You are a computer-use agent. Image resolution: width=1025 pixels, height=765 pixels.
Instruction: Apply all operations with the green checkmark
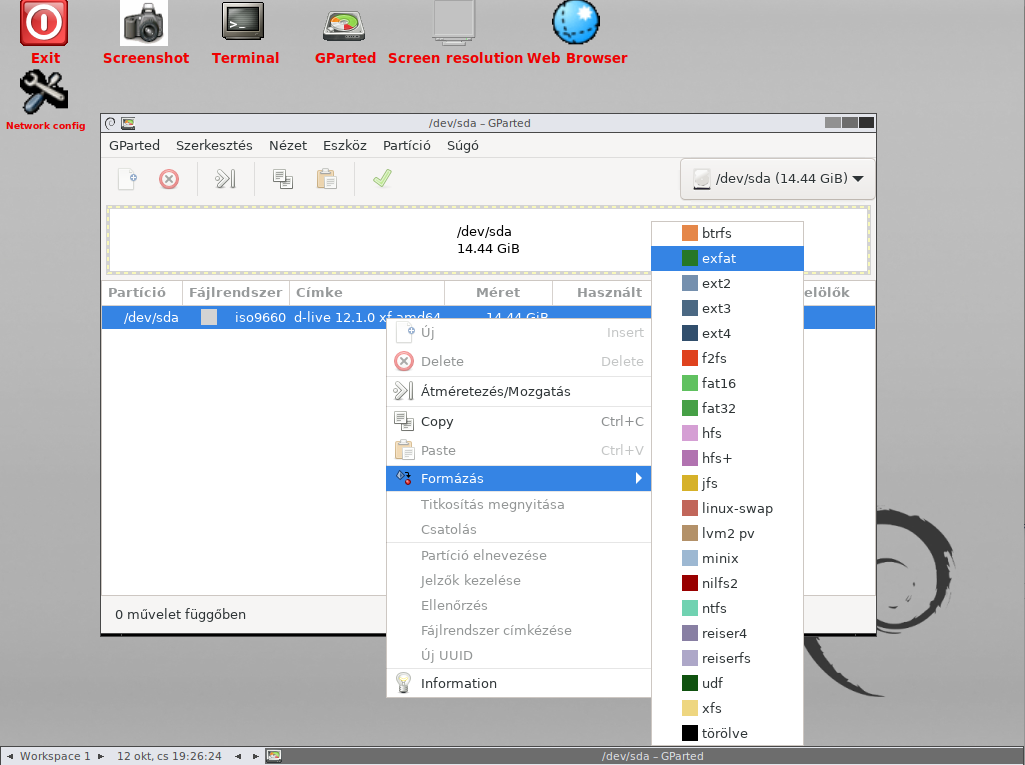(382, 178)
